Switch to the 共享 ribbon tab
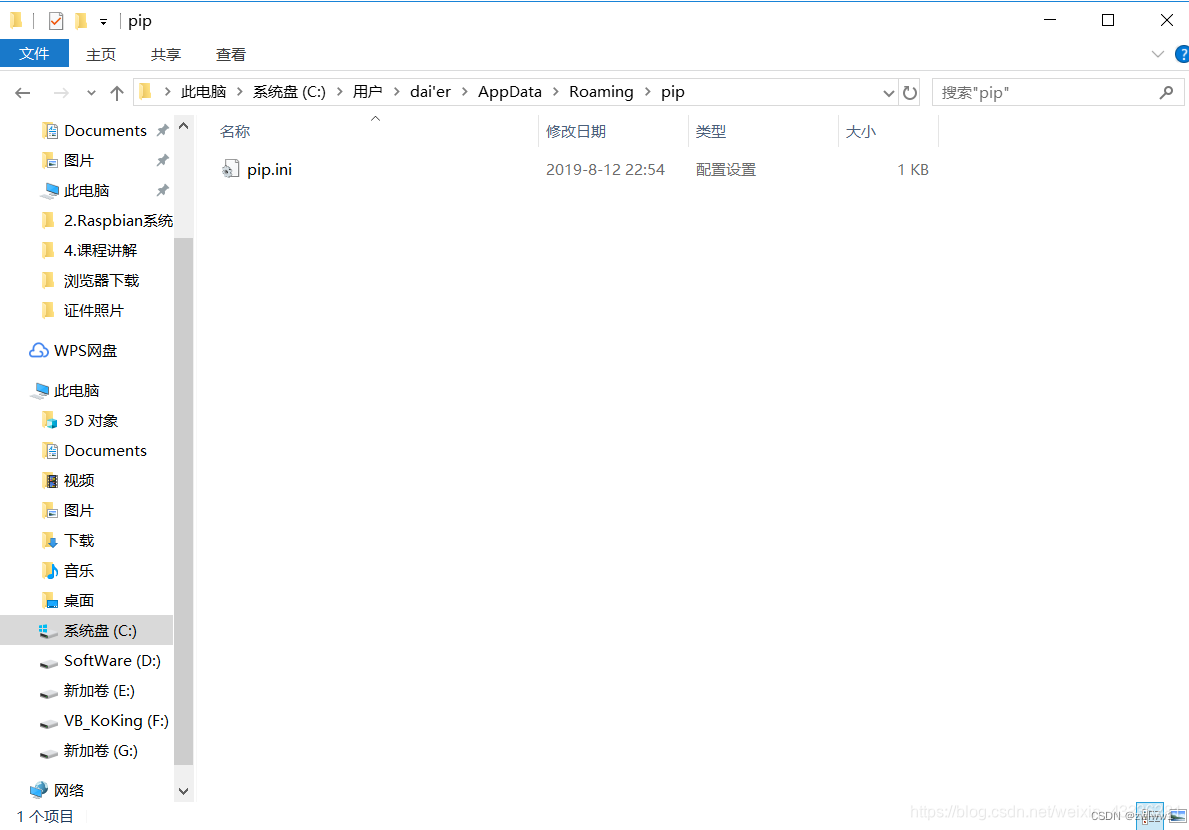 click(x=165, y=54)
